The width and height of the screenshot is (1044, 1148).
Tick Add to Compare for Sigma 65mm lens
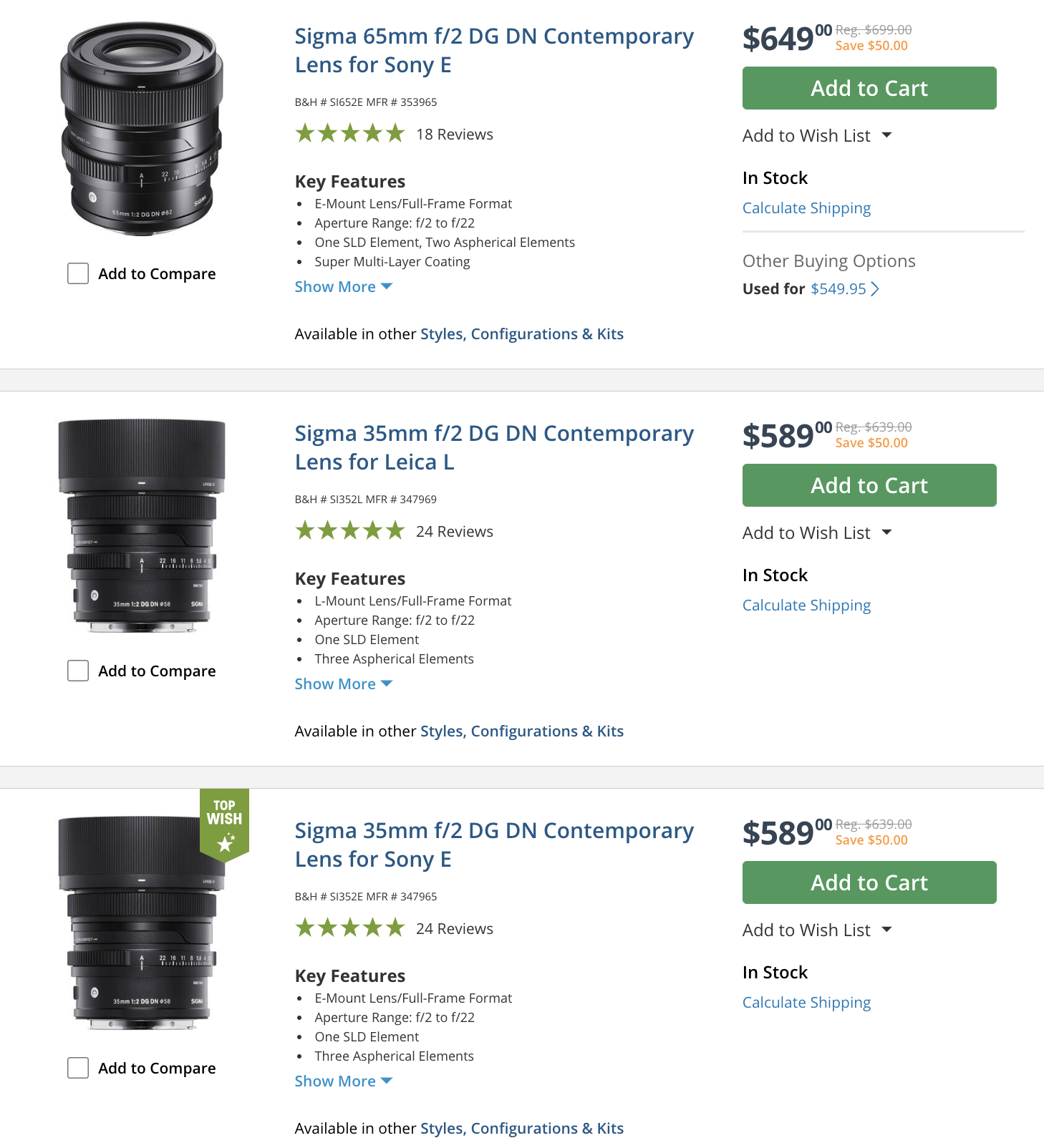click(78, 273)
